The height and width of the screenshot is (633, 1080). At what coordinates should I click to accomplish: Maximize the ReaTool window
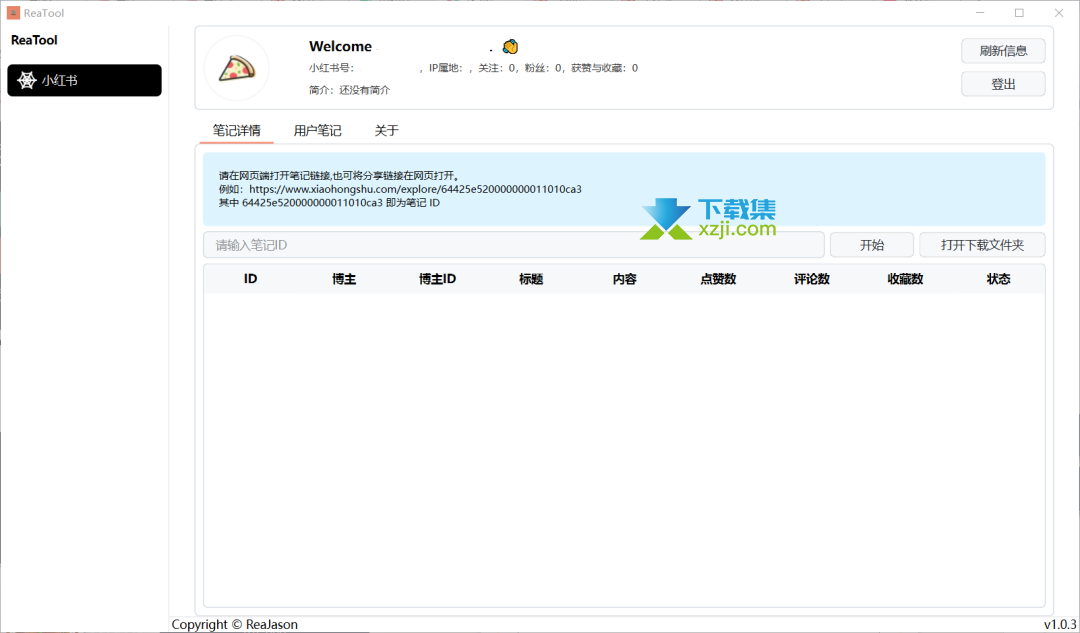pos(1019,12)
